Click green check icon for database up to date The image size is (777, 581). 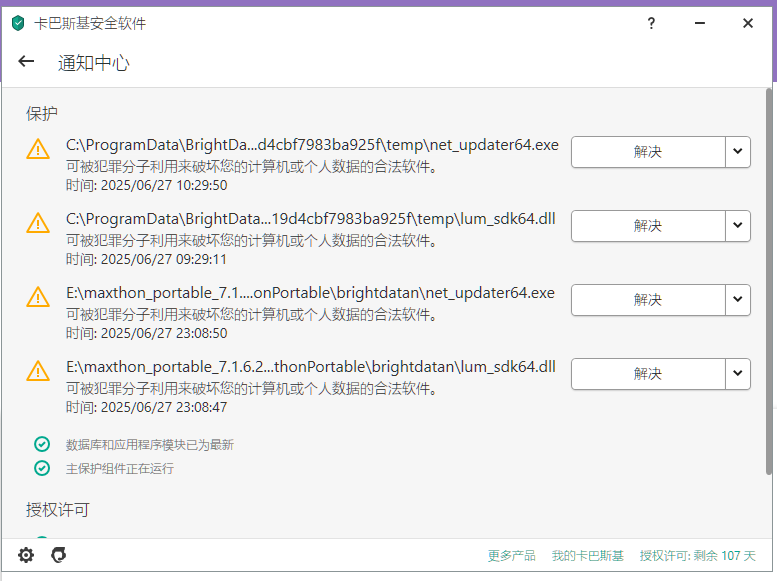[x=42, y=444]
